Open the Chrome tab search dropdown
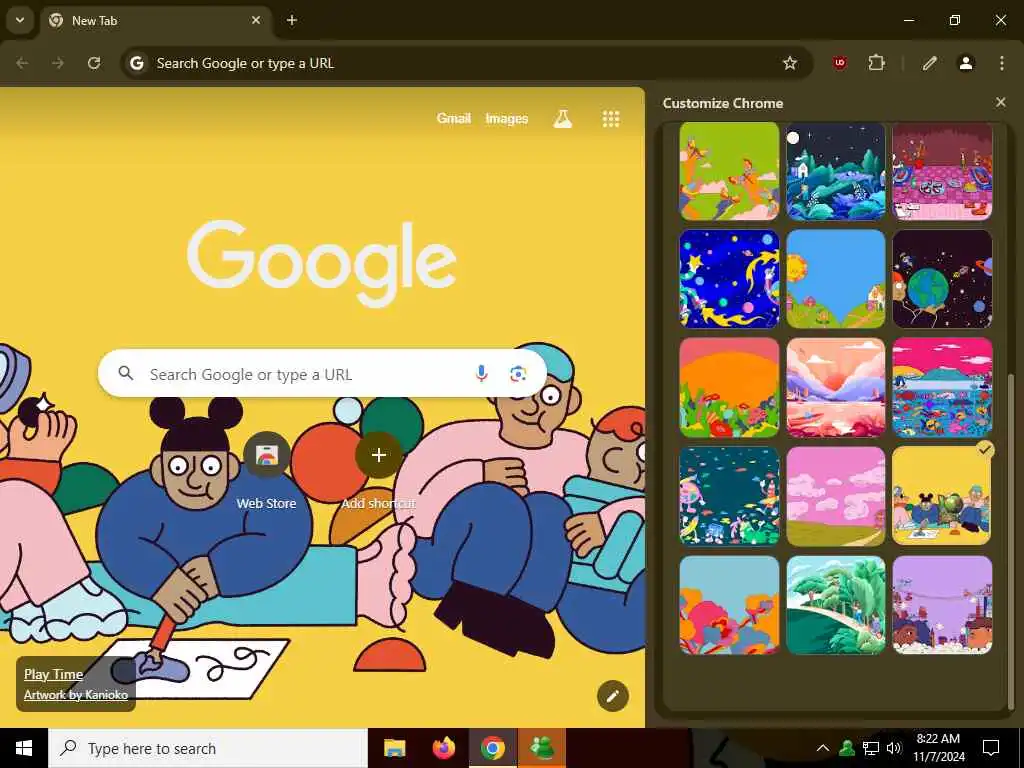The image size is (1024, 768). point(20,20)
